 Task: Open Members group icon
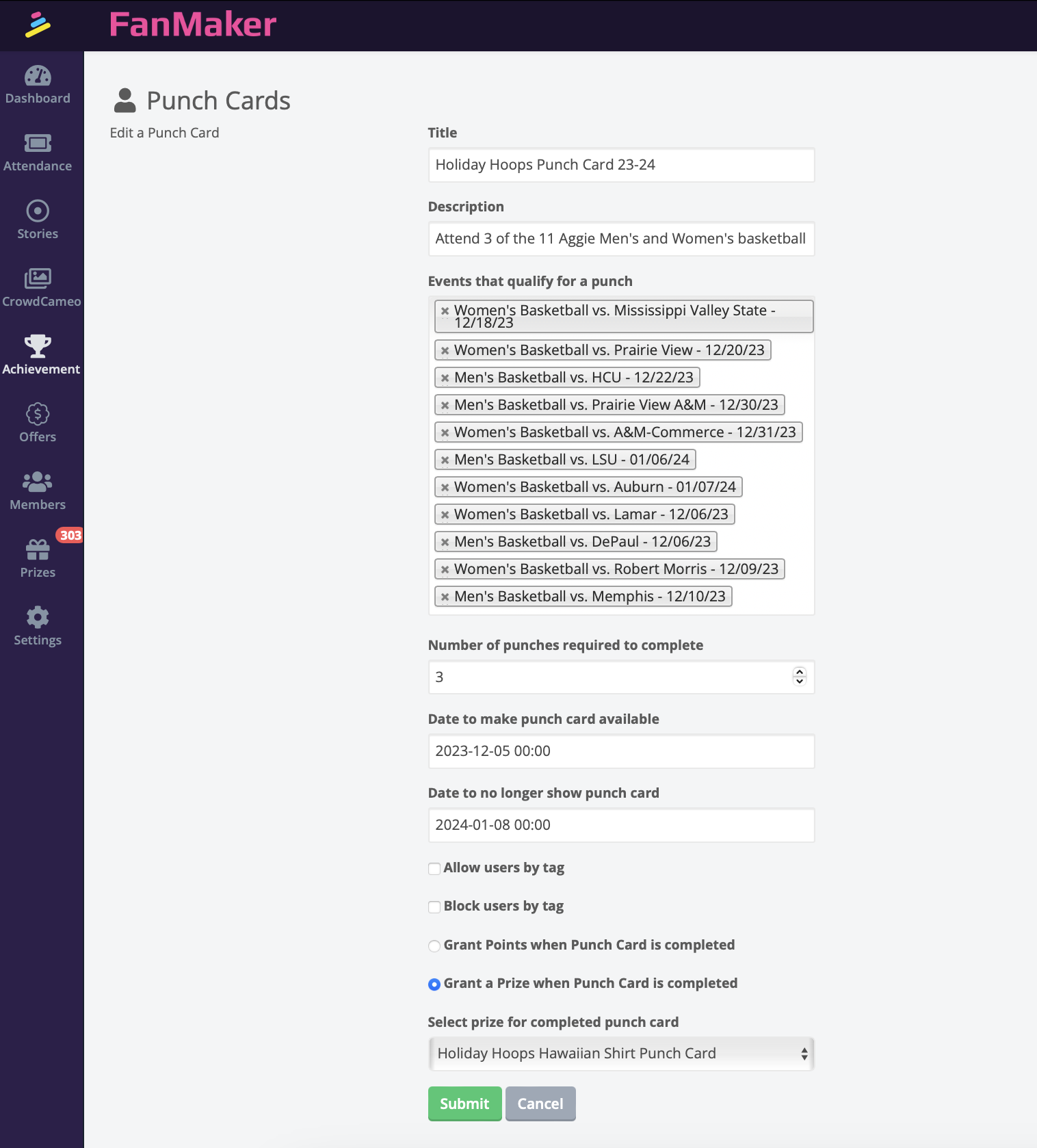click(38, 482)
